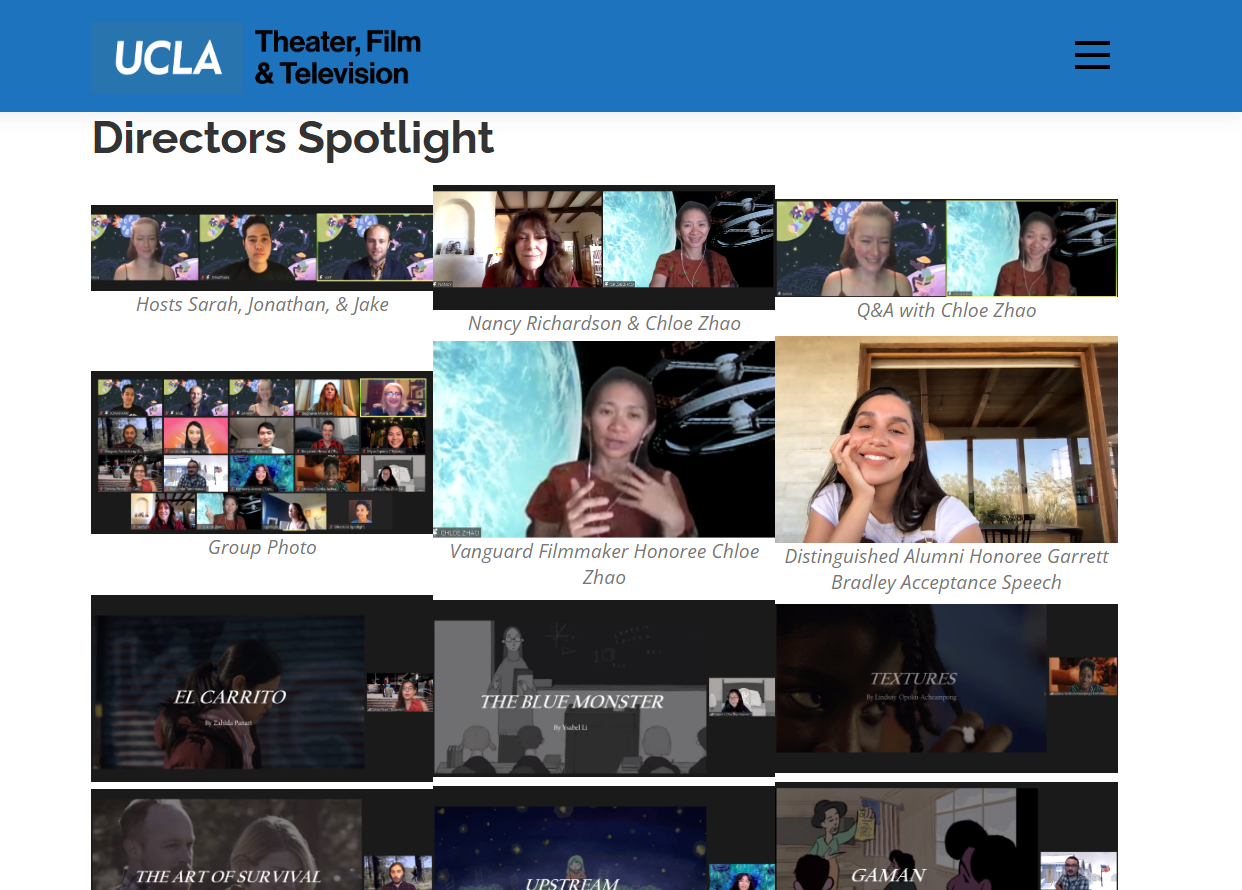1242x890 pixels.
Task: Open the hamburger menu icon
Action: (1092, 55)
